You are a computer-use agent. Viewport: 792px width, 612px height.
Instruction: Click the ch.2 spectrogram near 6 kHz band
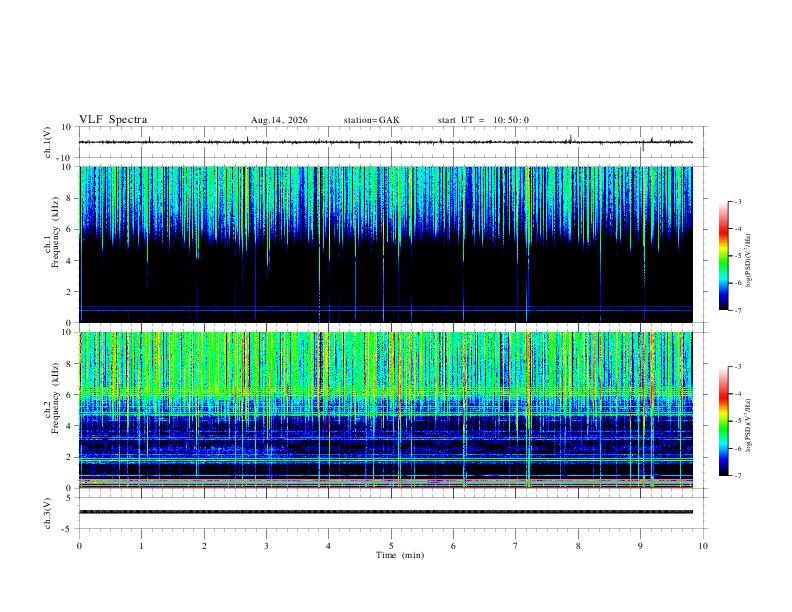coord(386,392)
